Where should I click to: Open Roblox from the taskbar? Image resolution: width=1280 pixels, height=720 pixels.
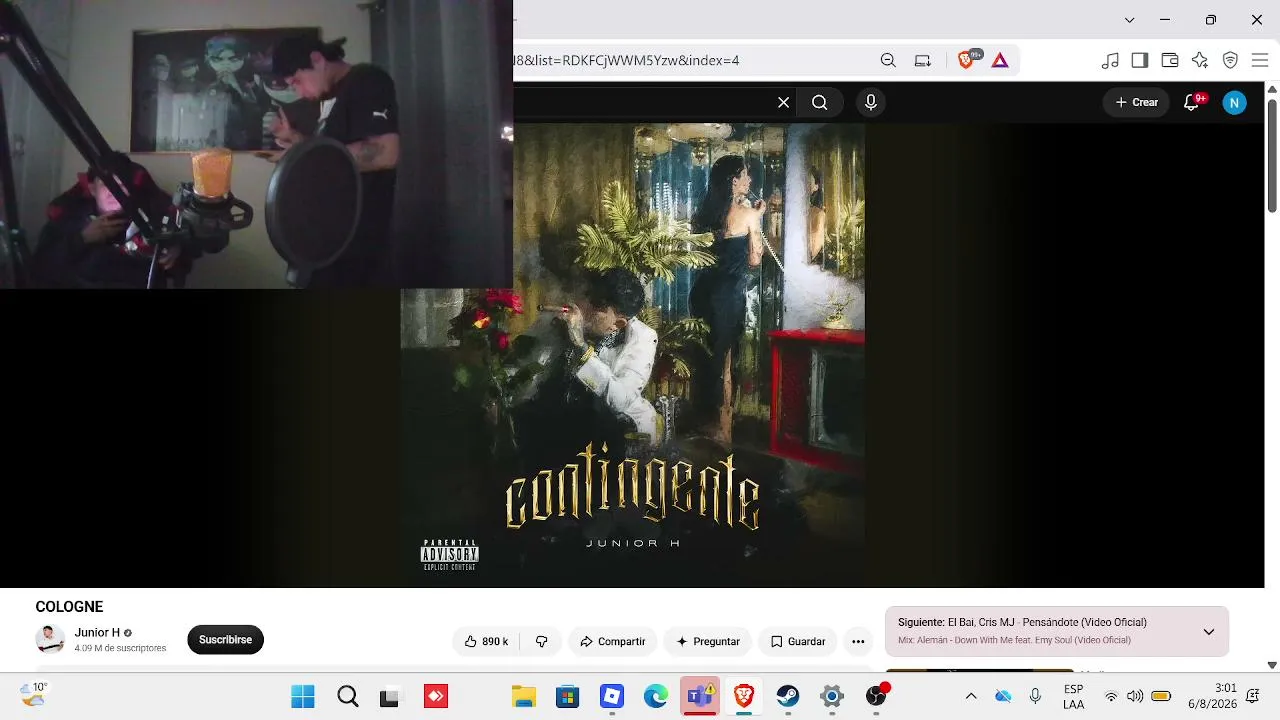(x=612, y=696)
